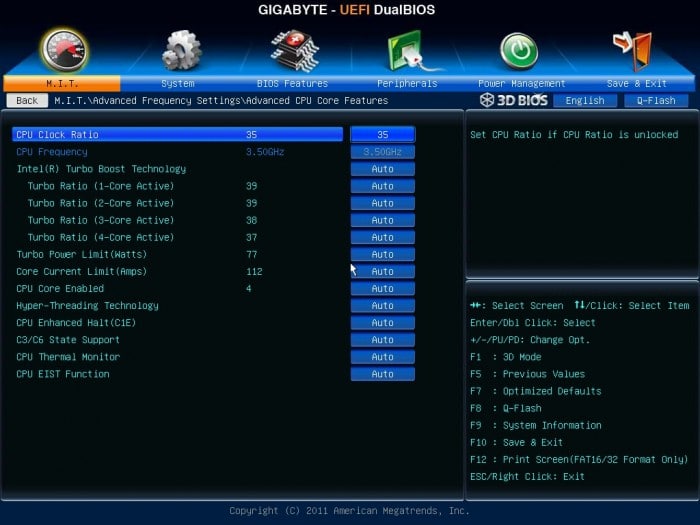Image resolution: width=700 pixels, height=525 pixels.
Task: Change Turbo Ratio 3-Core Active Auto value
Action: coord(383,220)
